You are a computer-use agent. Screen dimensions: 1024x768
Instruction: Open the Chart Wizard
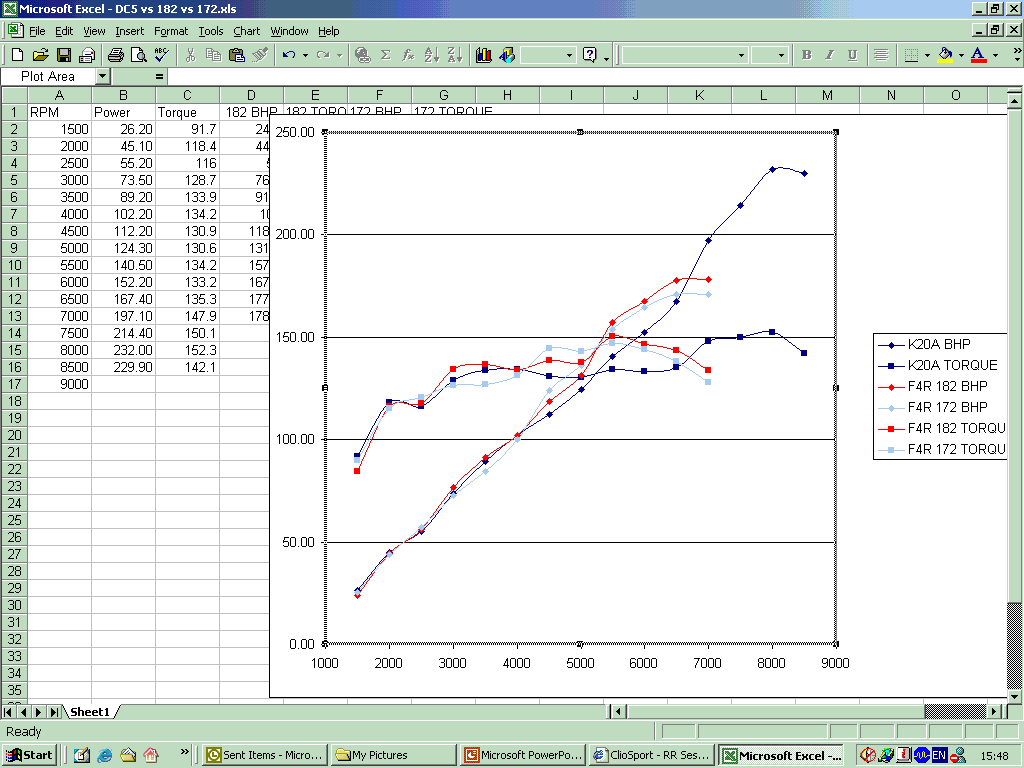pyautogui.click(x=485, y=55)
